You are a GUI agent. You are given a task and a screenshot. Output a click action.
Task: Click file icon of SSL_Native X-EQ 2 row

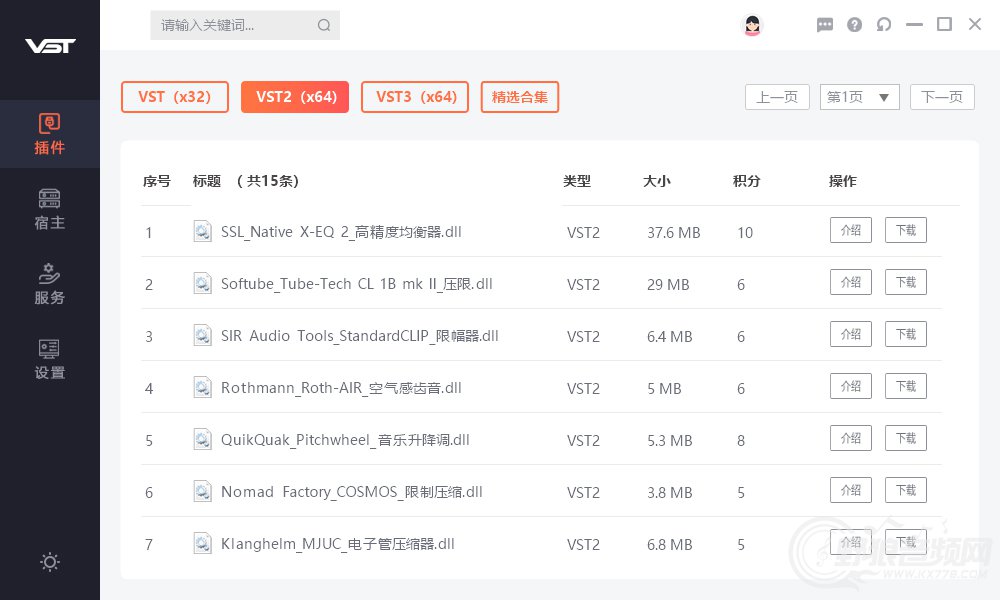point(202,231)
